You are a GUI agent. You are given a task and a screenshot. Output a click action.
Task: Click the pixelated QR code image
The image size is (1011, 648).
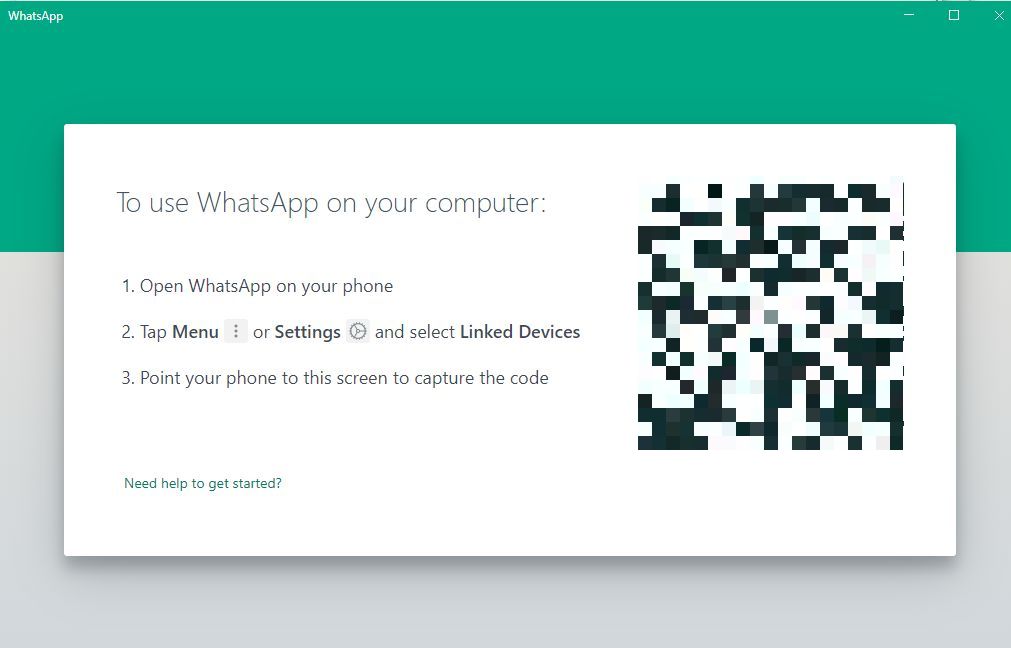click(771, 316)
